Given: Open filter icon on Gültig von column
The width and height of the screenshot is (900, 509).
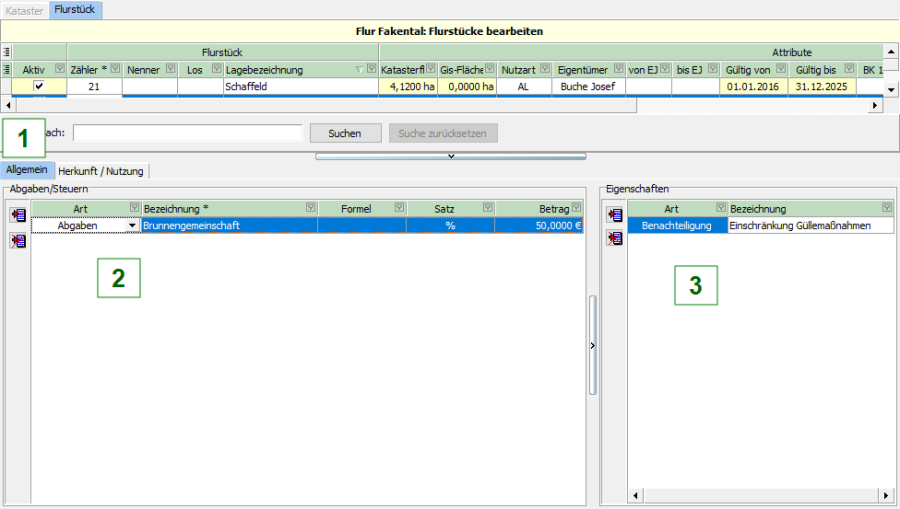Looking at the screenshot, I should 780,69.
